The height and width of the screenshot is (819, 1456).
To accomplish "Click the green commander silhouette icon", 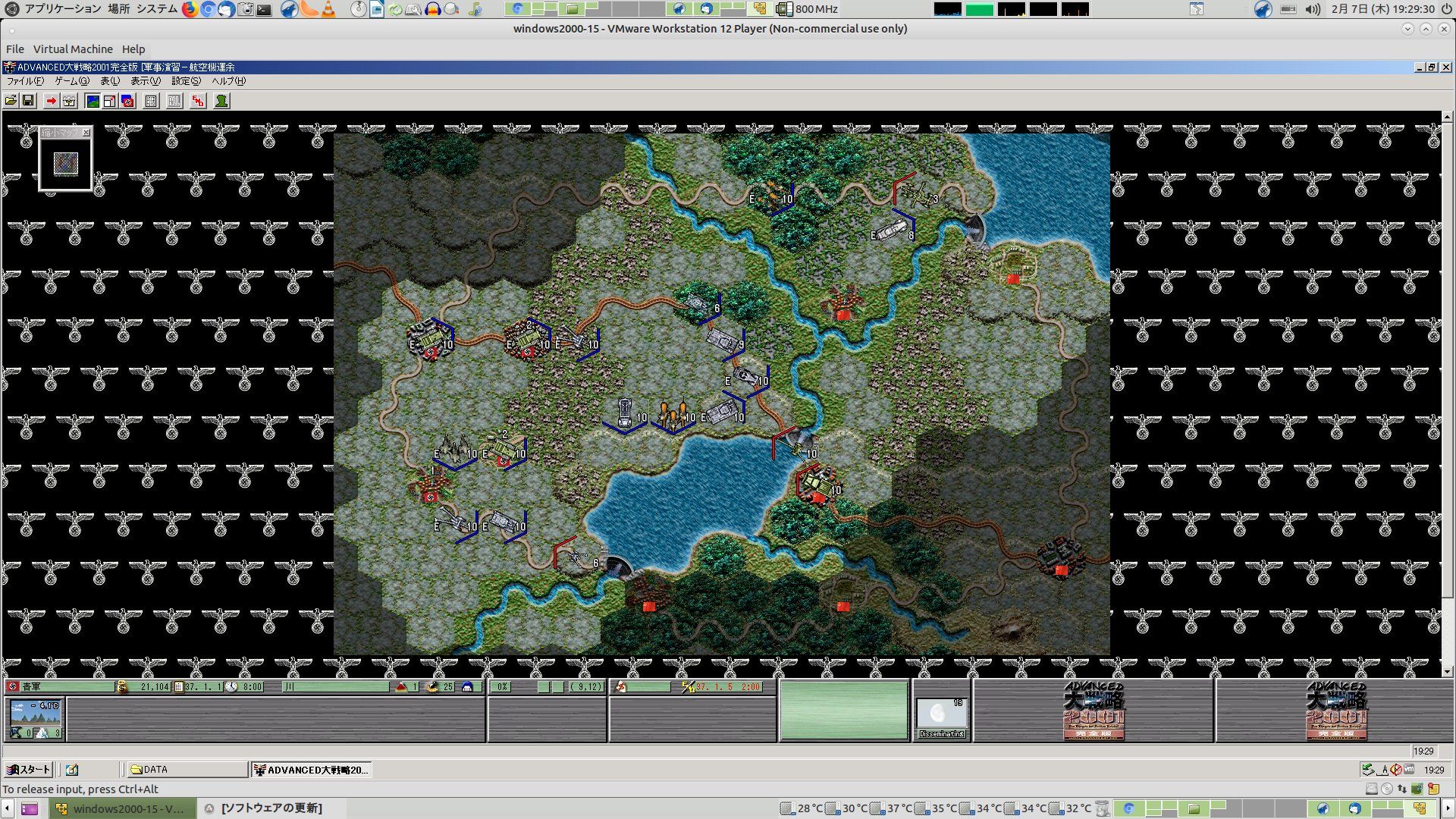I will (x=221, y=101).
